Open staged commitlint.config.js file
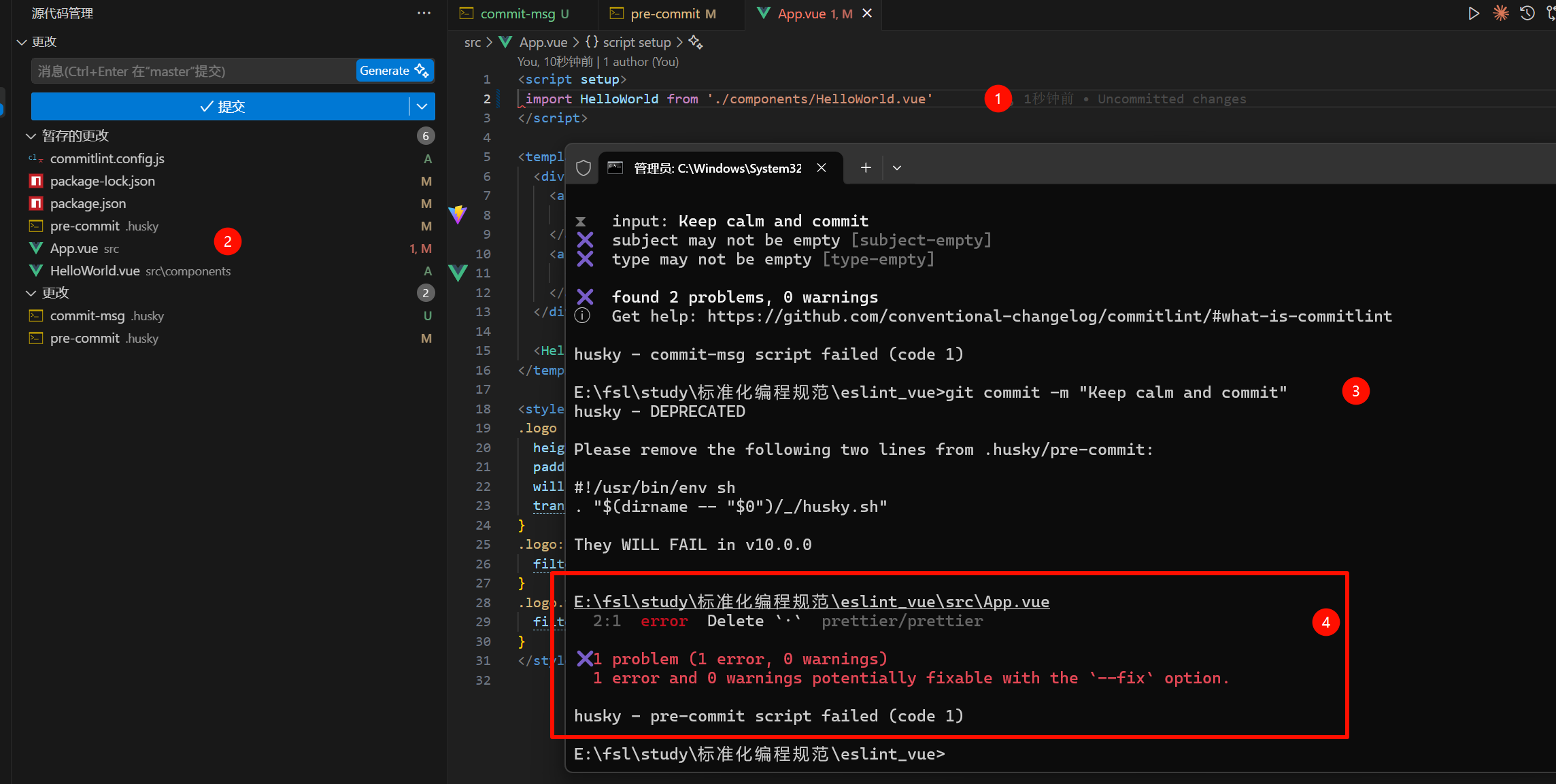1556x784 pixels. [x=107, y=158]
